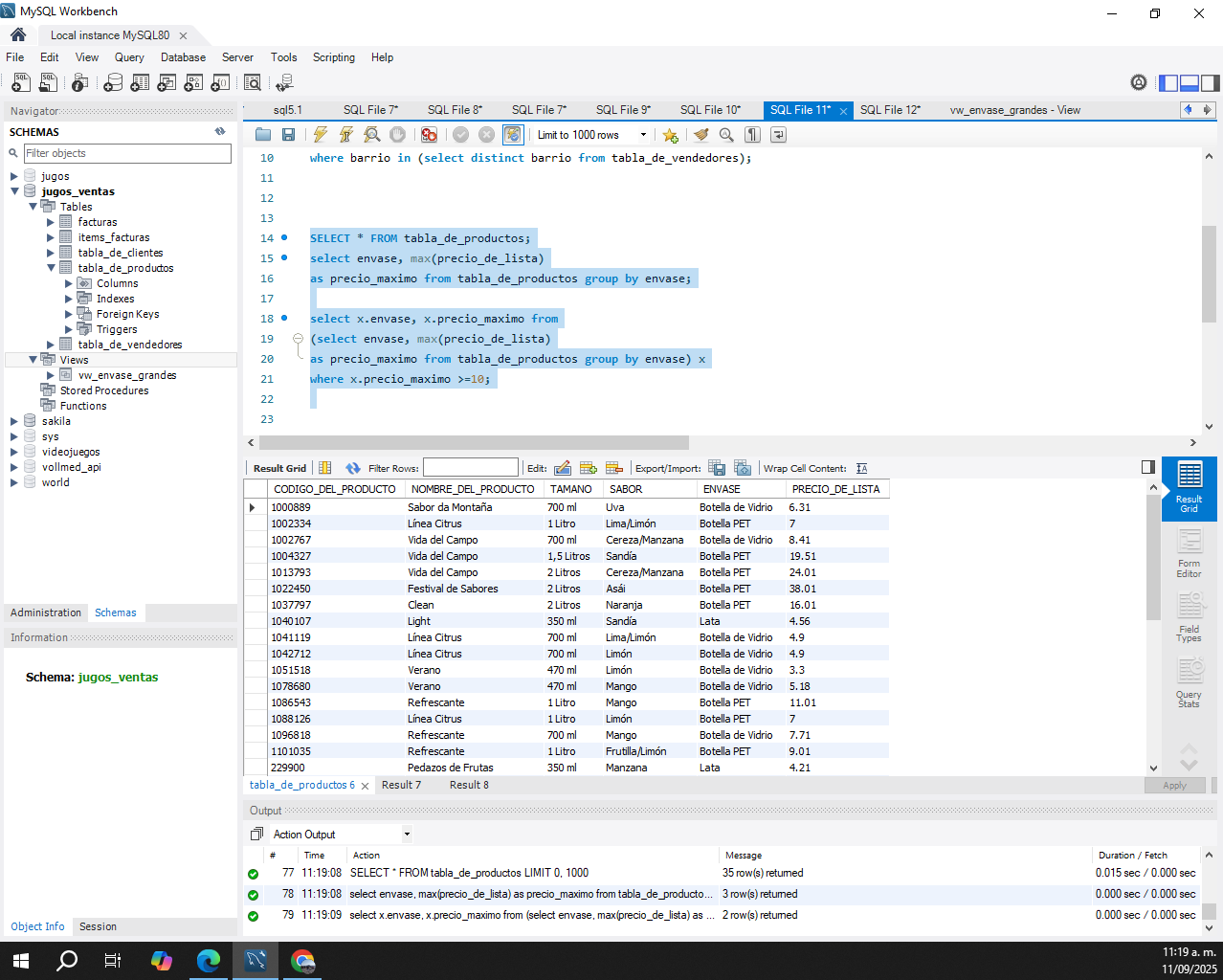This screenshot has height=980, width=1223.
Task: Execute statement under cursor icon
Action: pyautogui.click(x=346, y=135)
